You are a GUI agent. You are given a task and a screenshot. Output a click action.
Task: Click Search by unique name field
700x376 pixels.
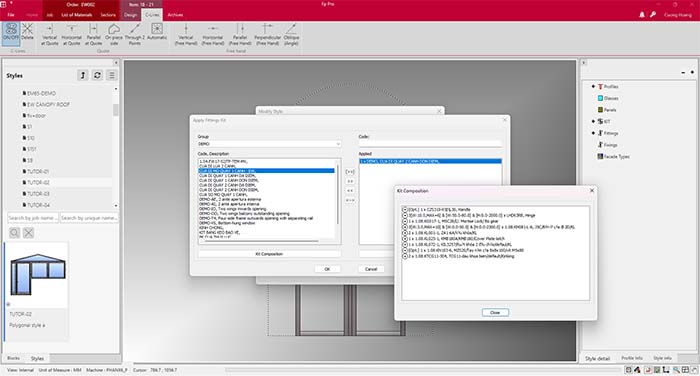pyautogui.click(x=89, y=218)
